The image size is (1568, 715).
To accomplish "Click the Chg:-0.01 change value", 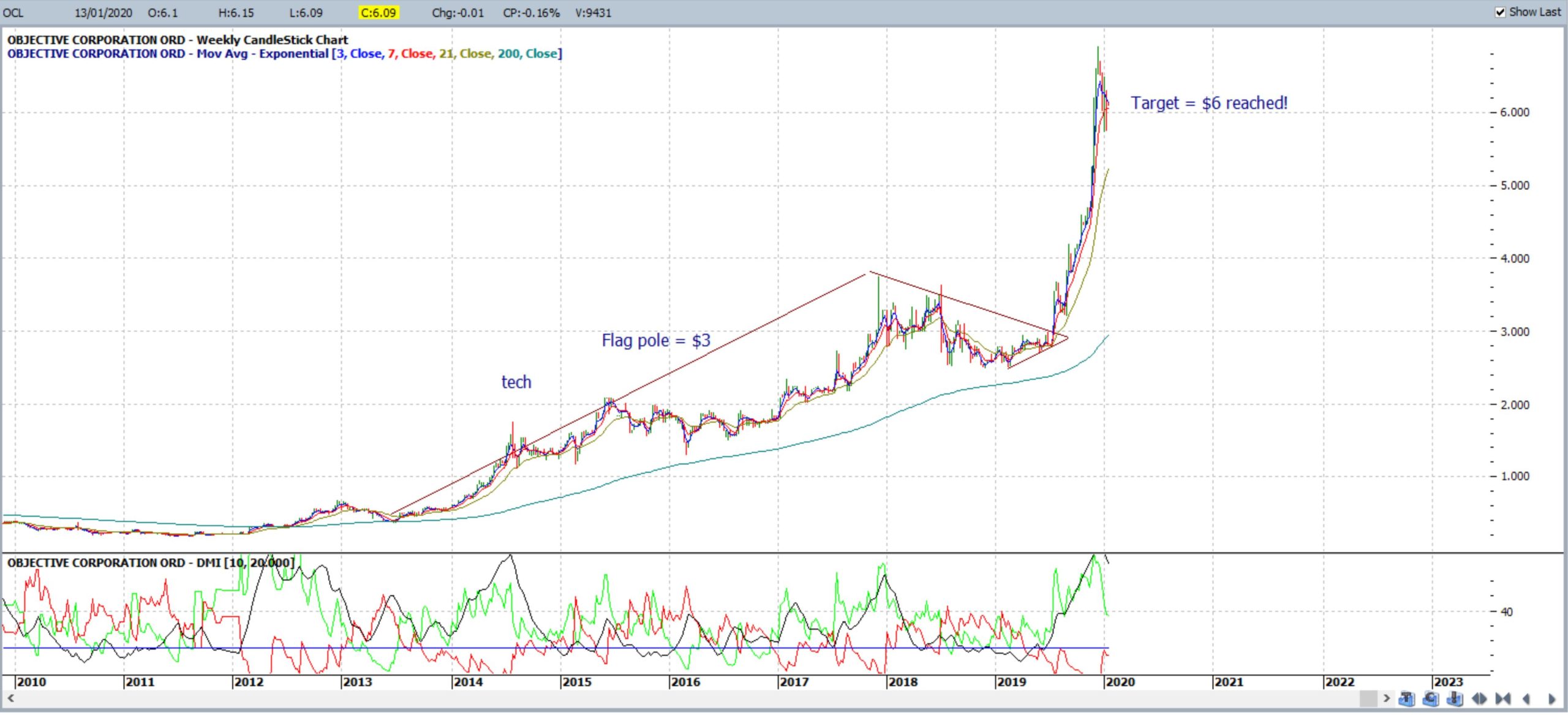I will [458, 13].
